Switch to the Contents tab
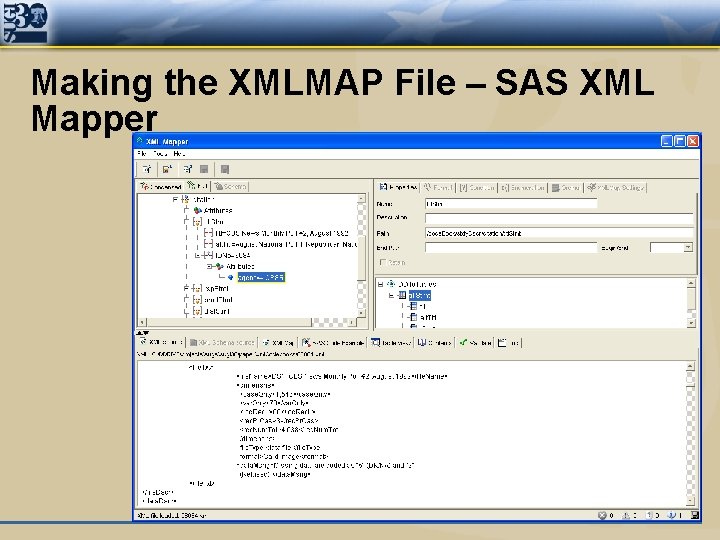720x540 pixels. coord(434,343)
